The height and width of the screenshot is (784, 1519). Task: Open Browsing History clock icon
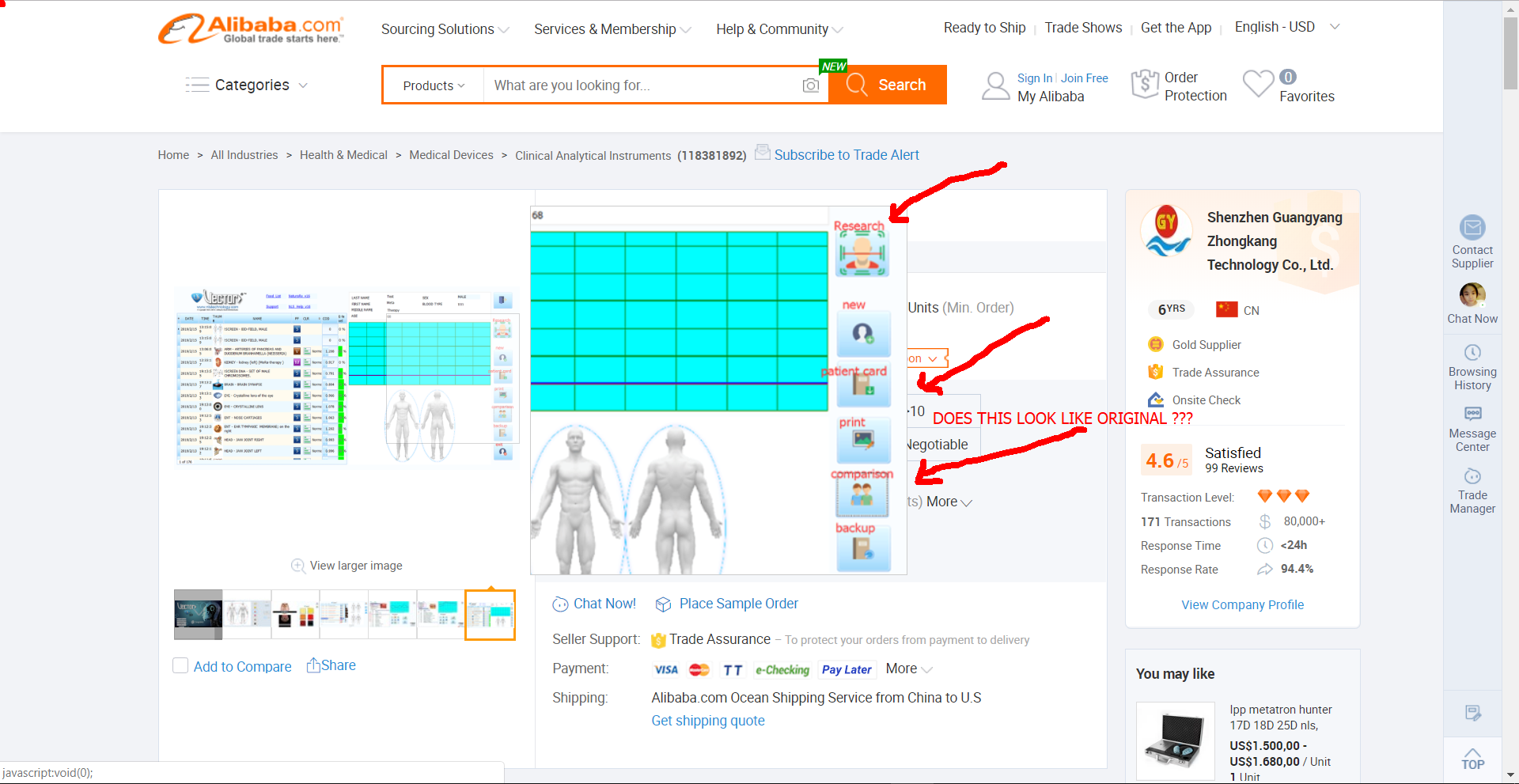1472,353
